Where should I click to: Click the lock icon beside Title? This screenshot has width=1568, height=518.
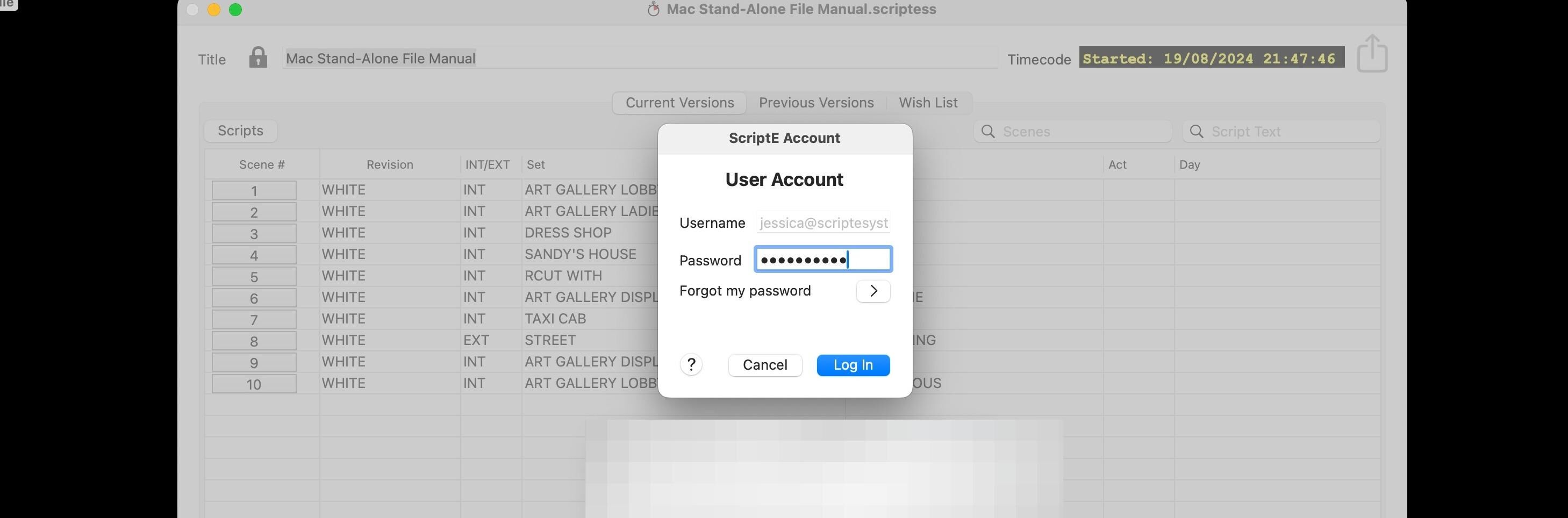258,58
